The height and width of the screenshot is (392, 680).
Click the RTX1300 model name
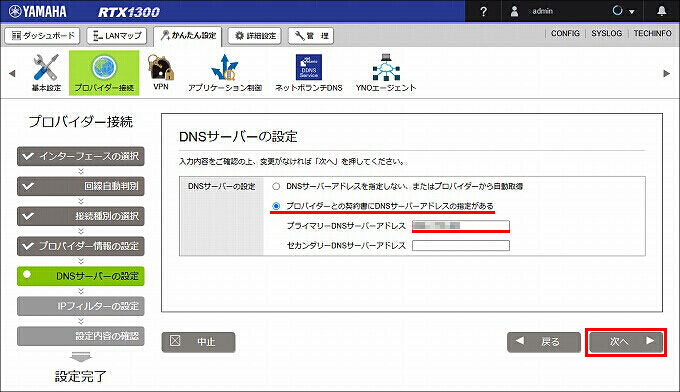tap(129, 12)
